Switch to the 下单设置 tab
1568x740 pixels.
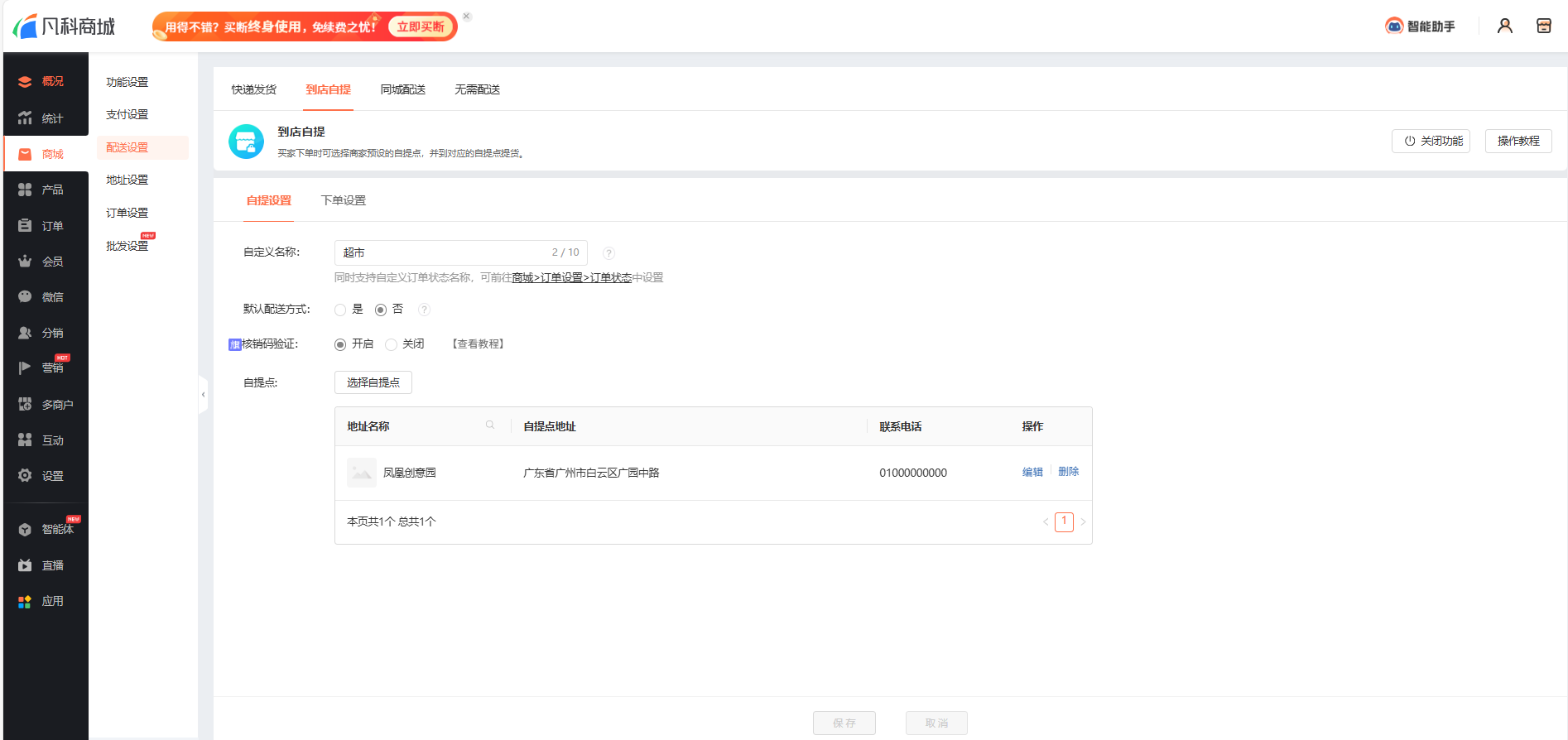[x=343, y=200]
